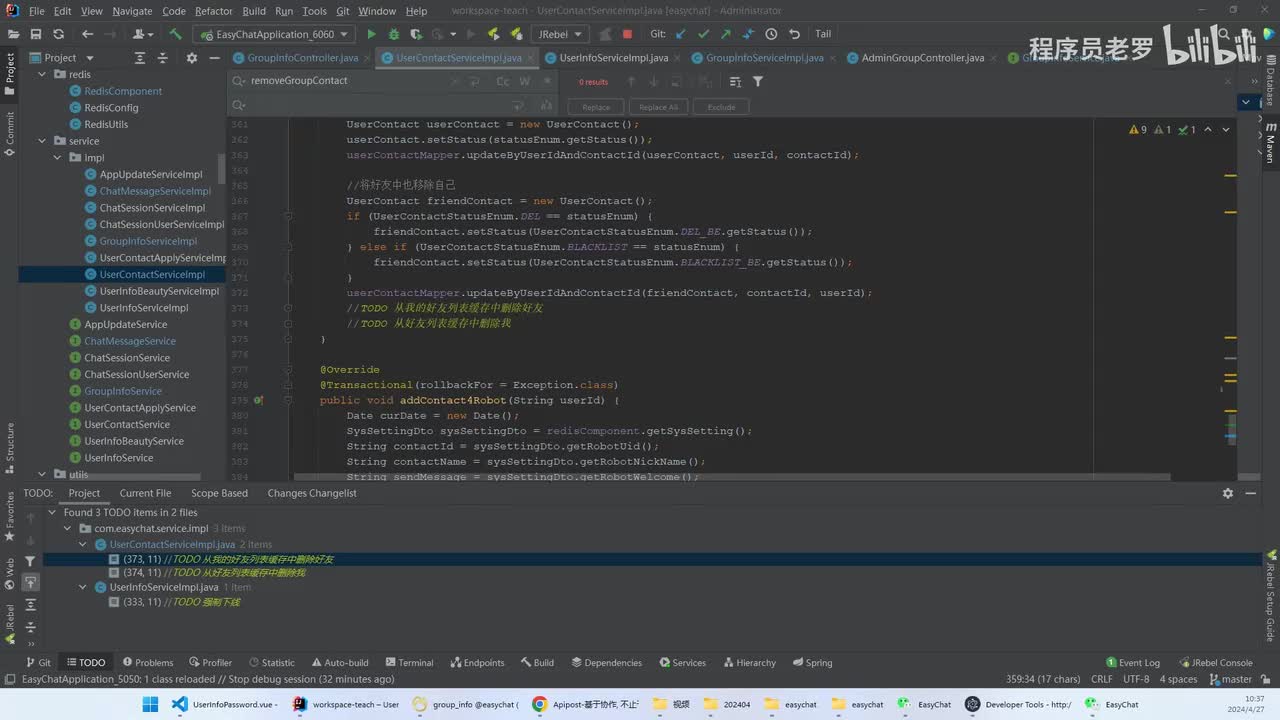Image resolution: width=1280 pixels, height=720 pixels.
Task: Toggle Words (W) option in find bar
Action: click(x=524, y=81)
